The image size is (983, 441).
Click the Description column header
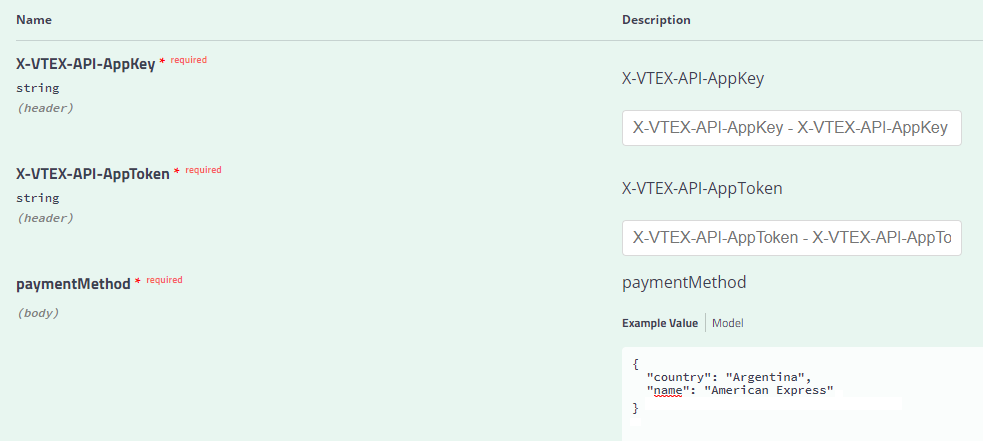(656, 20)
